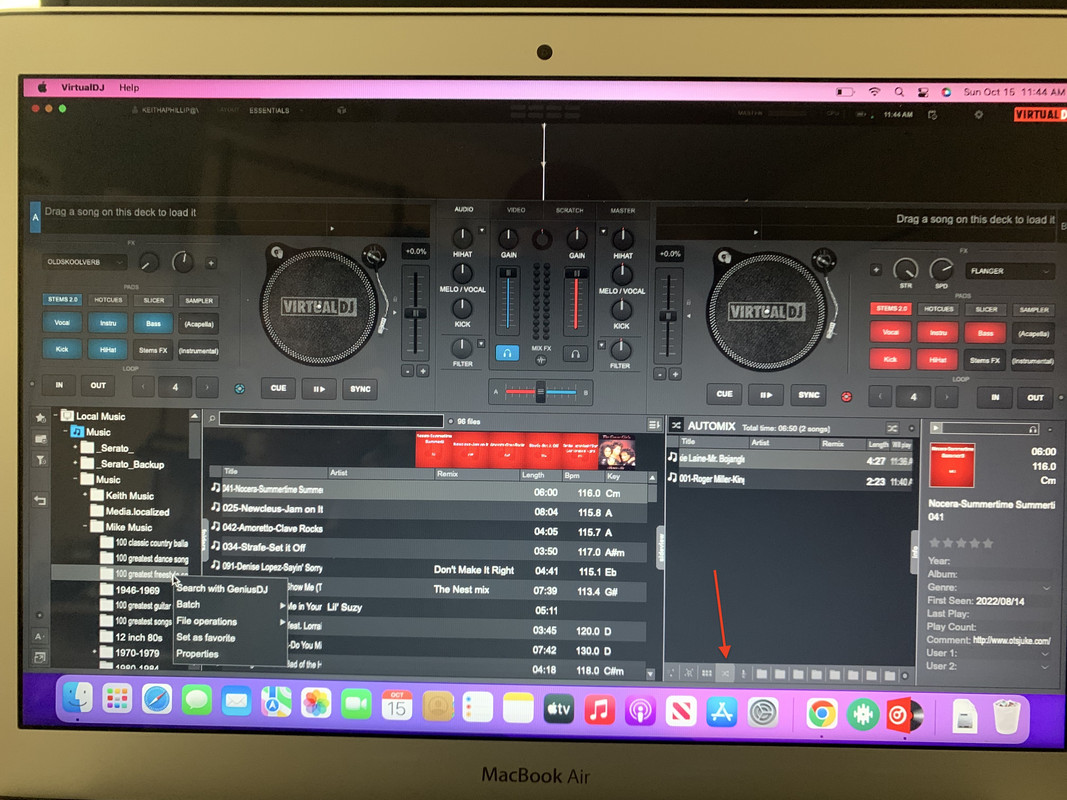Open the Automix tab in sideview toolbar
This screenshot has height=800, width=1067.
pos(725,673)
